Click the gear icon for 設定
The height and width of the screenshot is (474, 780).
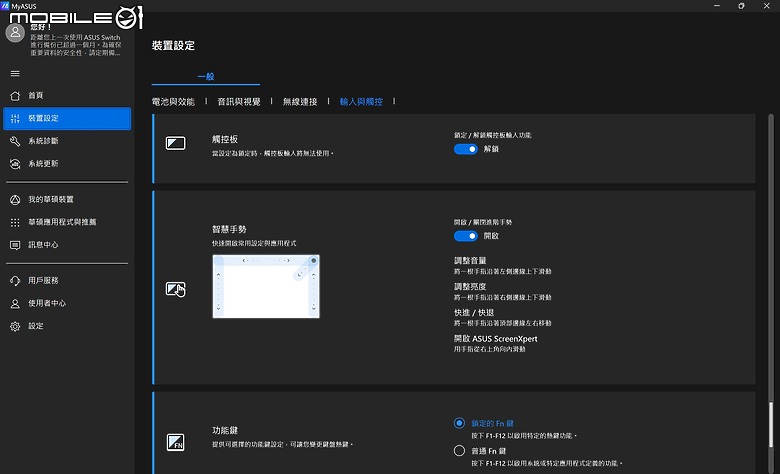(15, 326)
